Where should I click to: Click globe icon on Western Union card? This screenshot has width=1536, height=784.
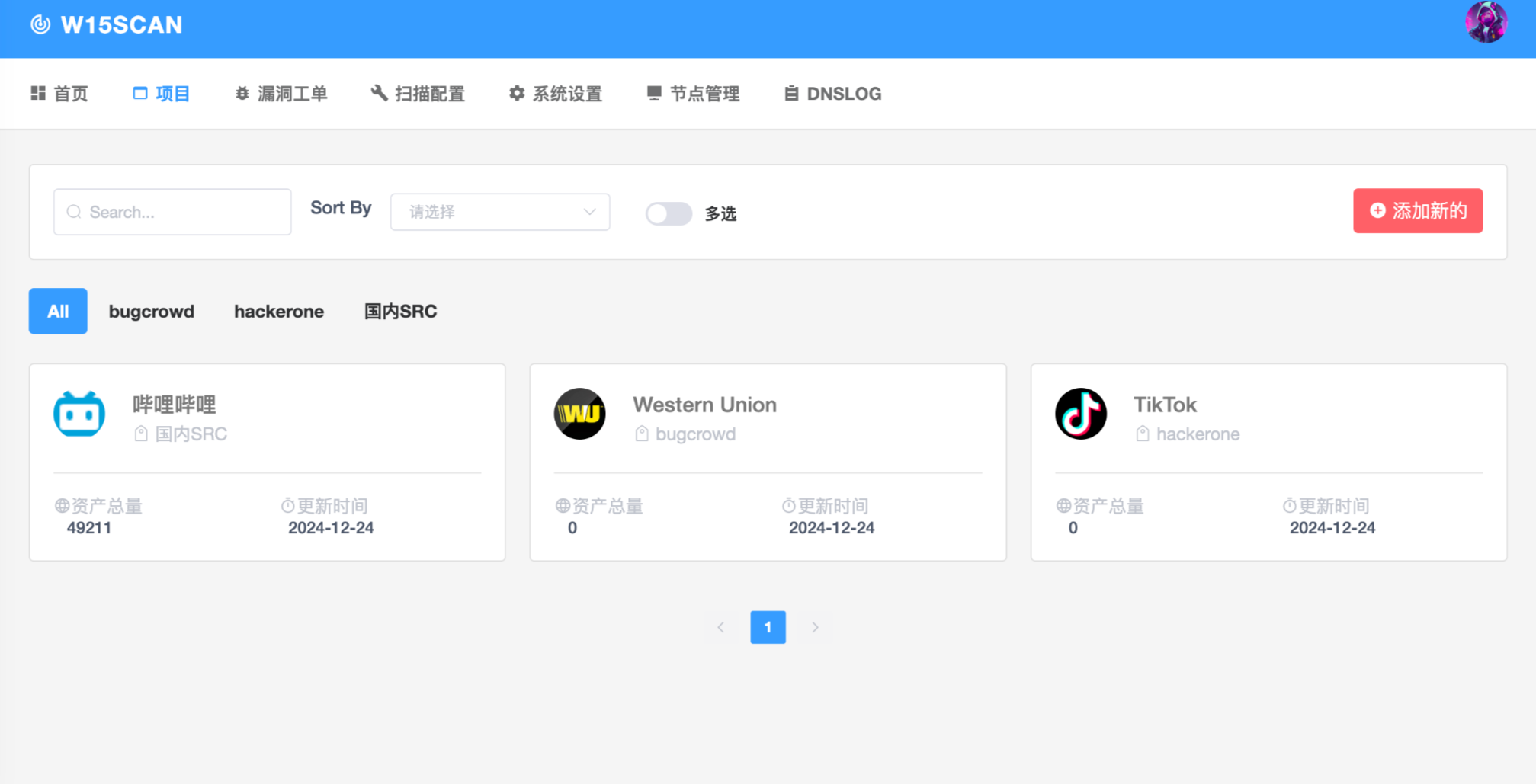tap(563, 505)
